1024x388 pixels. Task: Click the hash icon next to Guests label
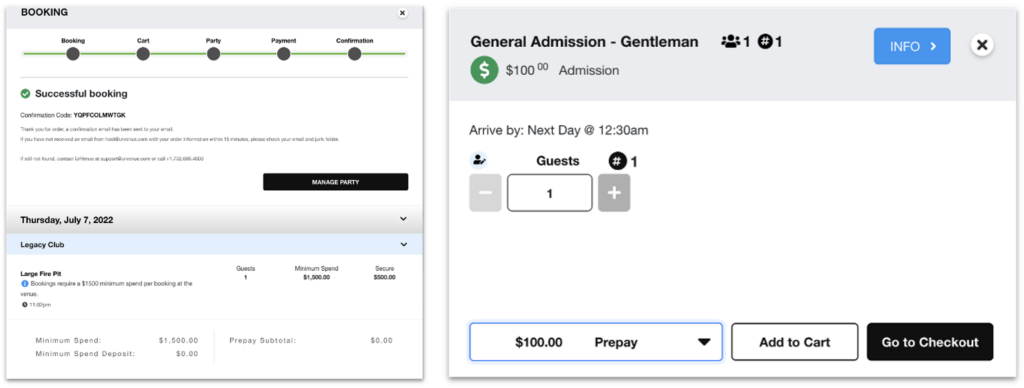(x=618, y=161)
